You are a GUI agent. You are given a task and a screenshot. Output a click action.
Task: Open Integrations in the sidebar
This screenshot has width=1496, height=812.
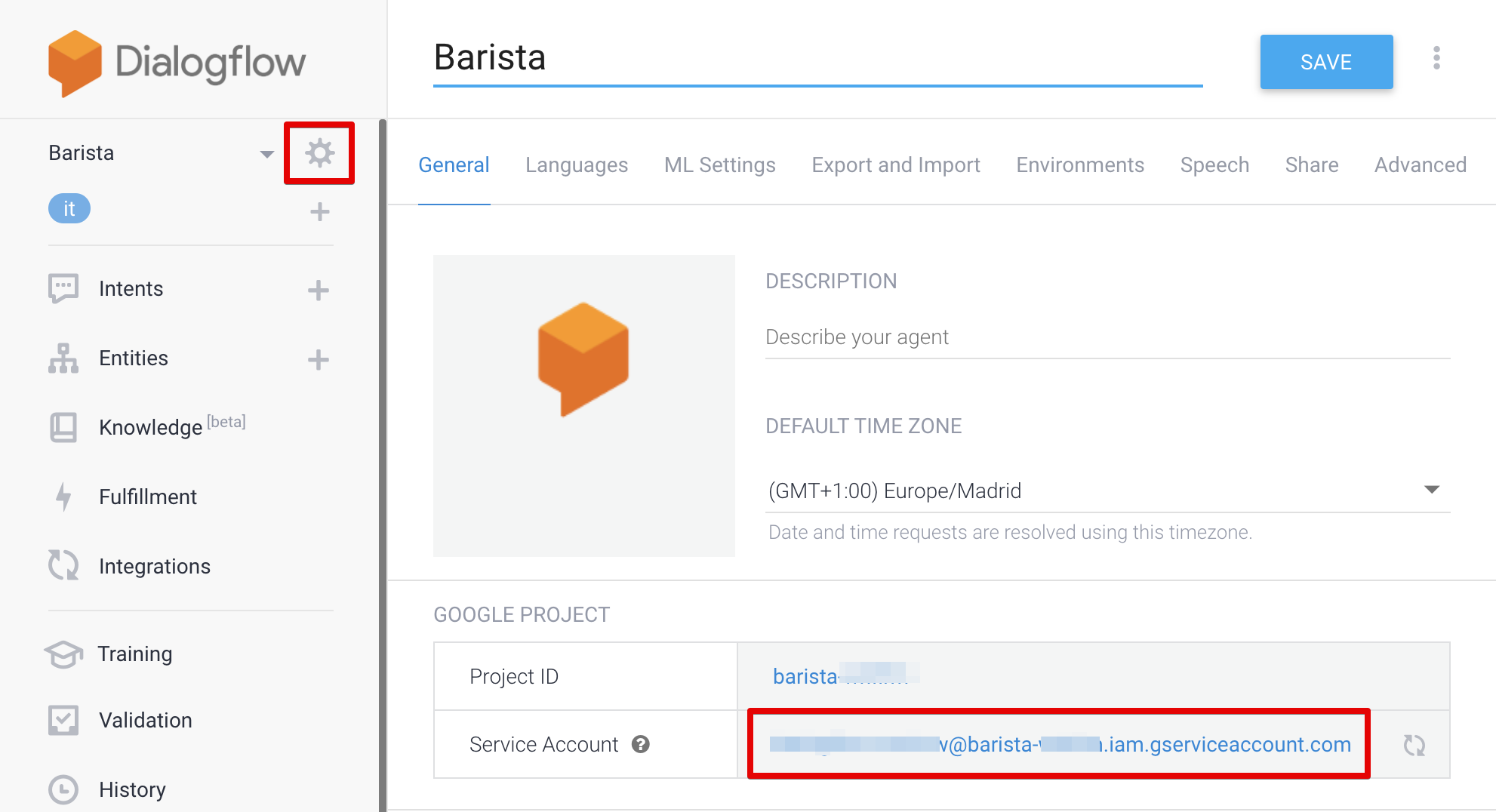click(155, 566)
